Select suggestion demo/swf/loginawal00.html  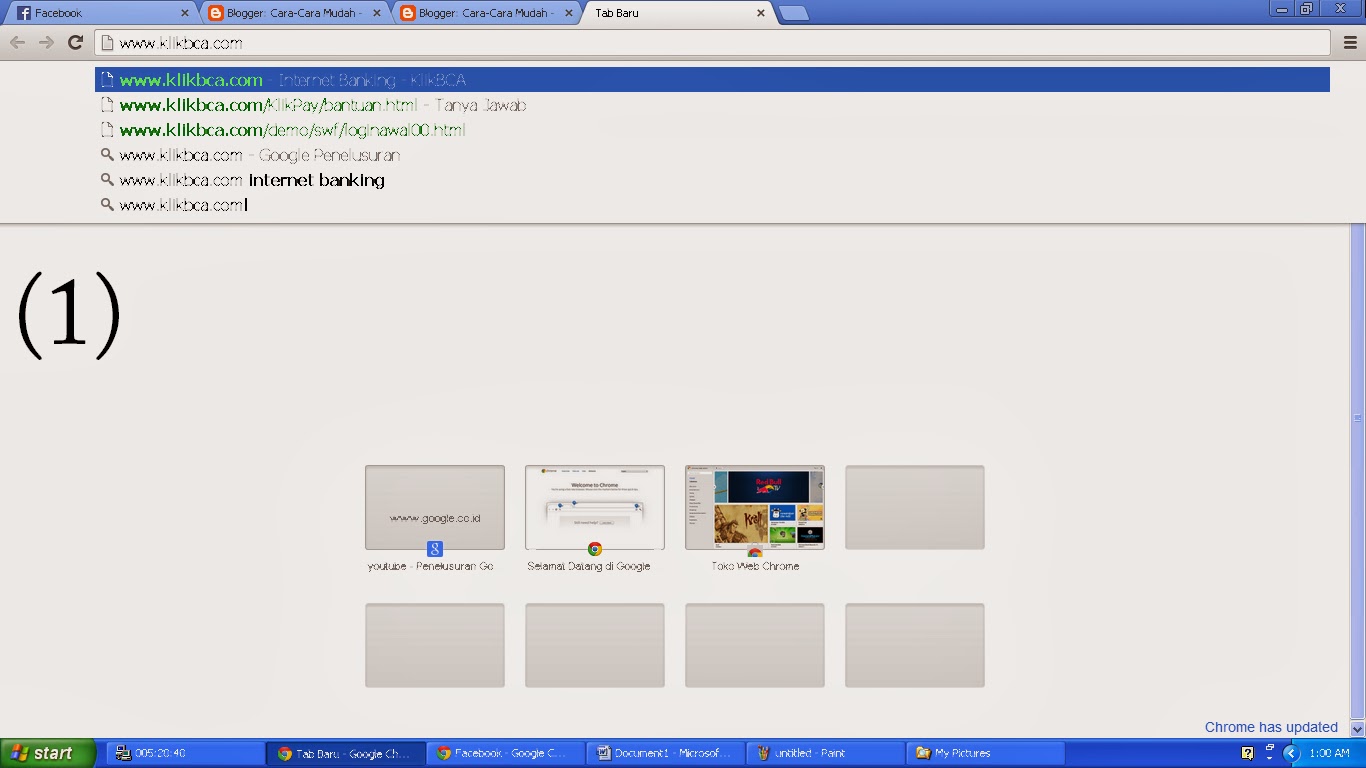click(x=712, y=130)
